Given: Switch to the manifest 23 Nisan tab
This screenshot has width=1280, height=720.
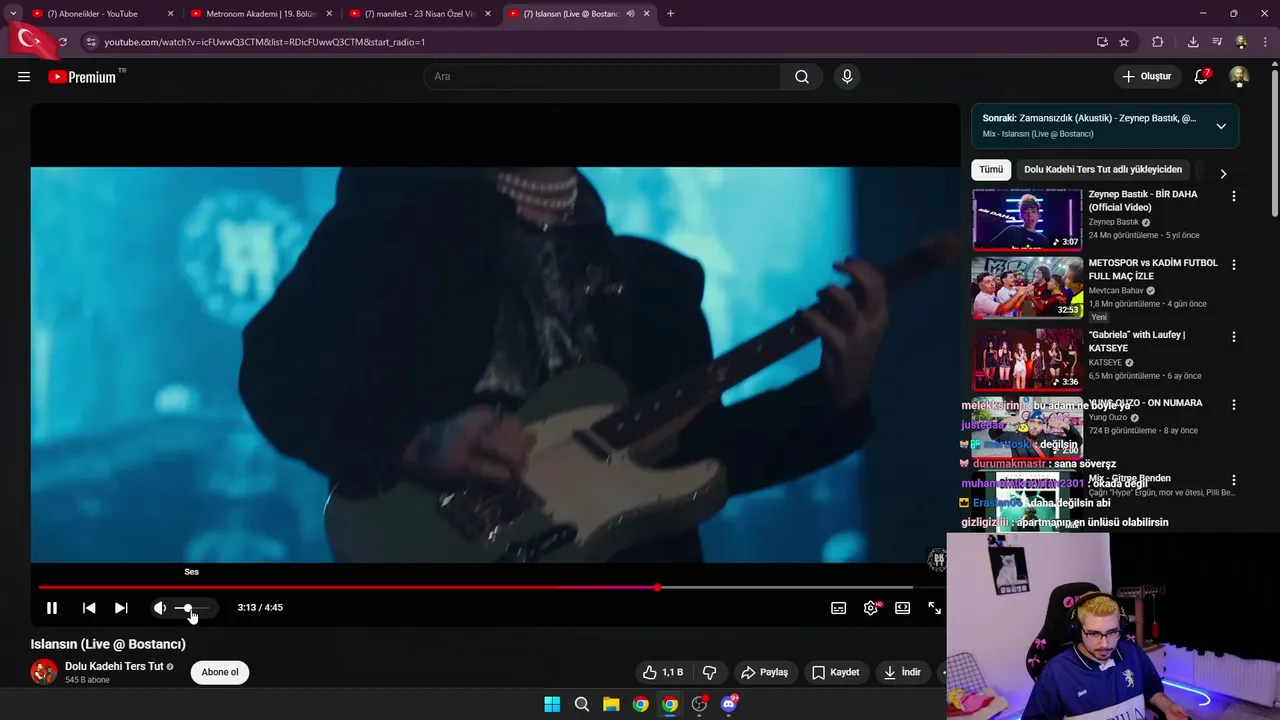Looking at the screenshot, I should tap(420, 14).
